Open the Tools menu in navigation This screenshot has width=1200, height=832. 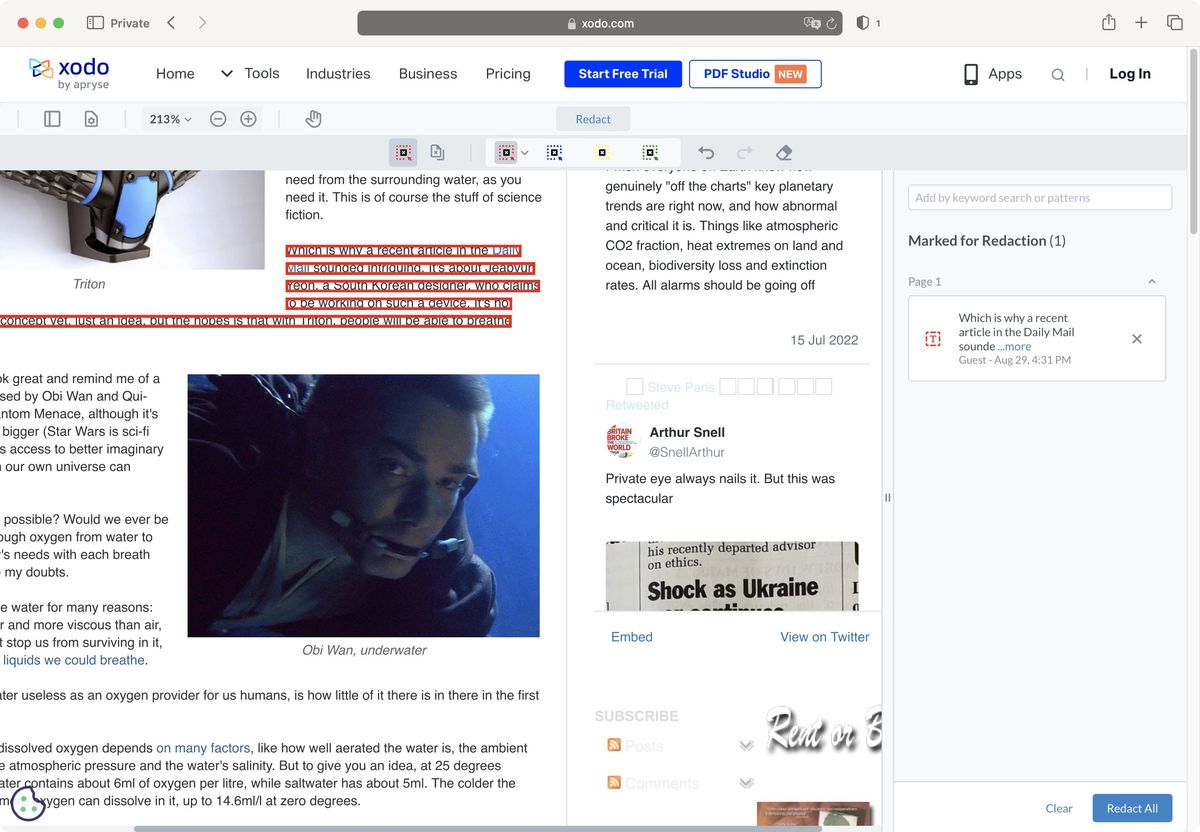tap(261, 73)
